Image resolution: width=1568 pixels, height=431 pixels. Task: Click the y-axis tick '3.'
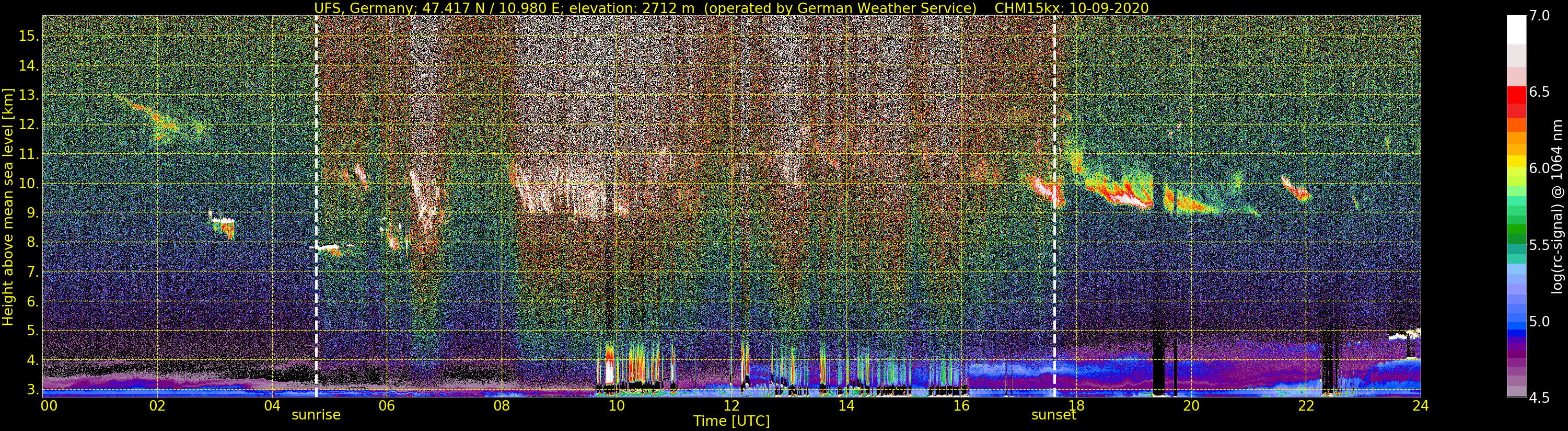(33, 389)
